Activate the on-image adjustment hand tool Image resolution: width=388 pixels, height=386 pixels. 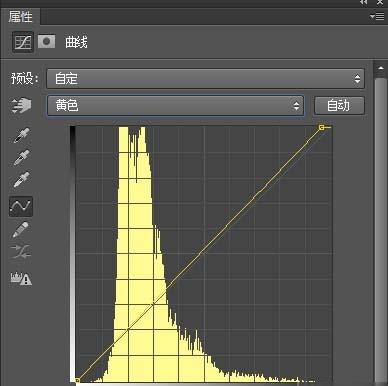(x=21, y=106)
